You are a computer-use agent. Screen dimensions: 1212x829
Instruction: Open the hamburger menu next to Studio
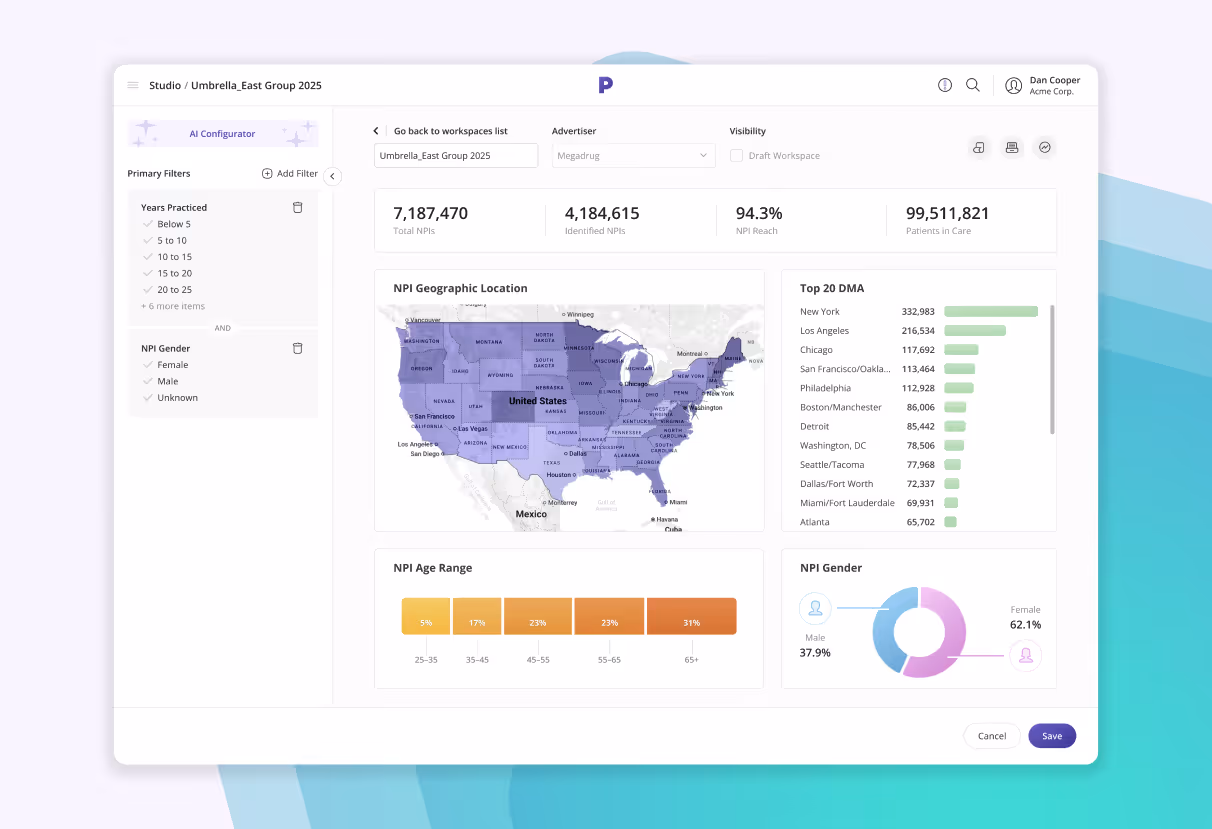coord(132,85)
